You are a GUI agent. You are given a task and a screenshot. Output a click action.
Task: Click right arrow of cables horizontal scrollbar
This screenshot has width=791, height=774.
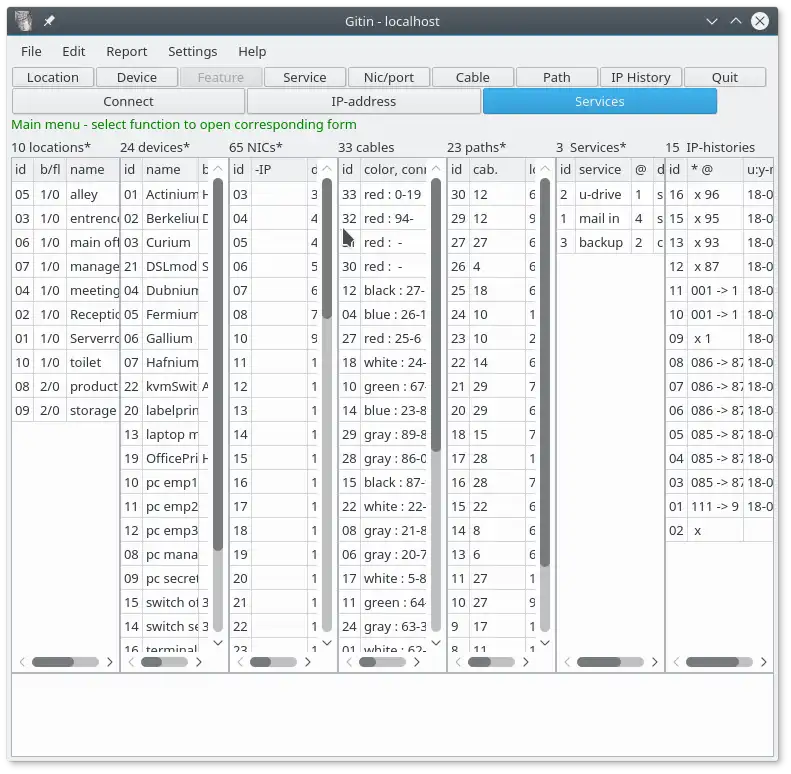click(x=417, y=662)
